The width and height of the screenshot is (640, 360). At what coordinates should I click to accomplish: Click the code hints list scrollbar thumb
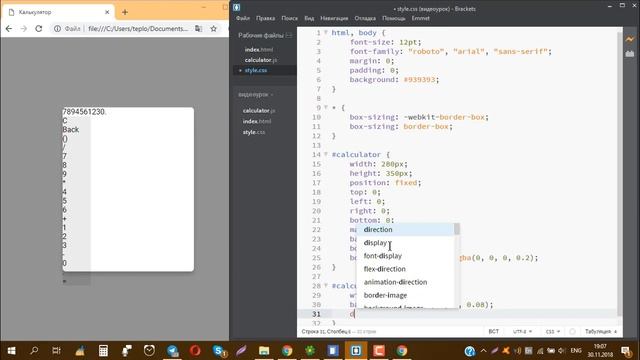pos(457,229)
